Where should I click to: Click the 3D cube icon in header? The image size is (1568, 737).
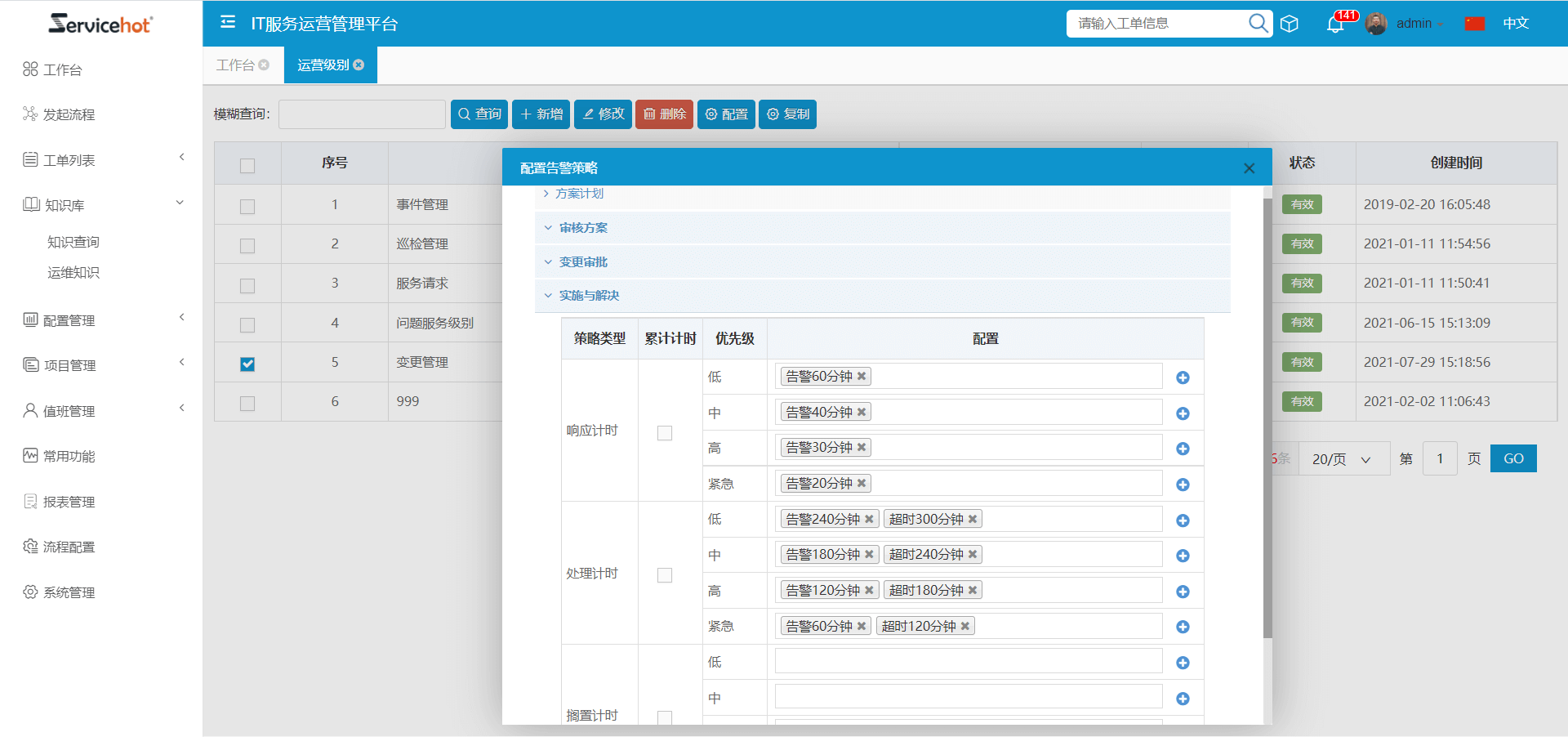[x=1290, y=24]
